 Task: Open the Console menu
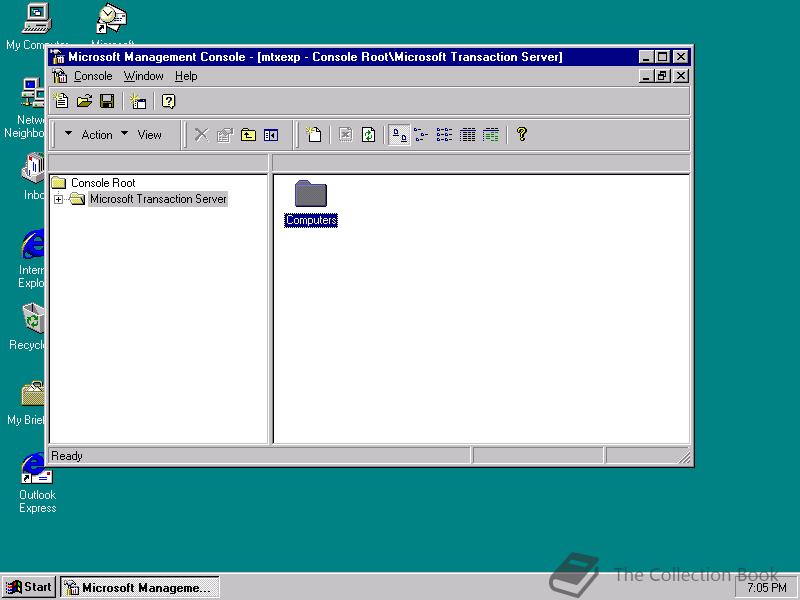[93, 76]
